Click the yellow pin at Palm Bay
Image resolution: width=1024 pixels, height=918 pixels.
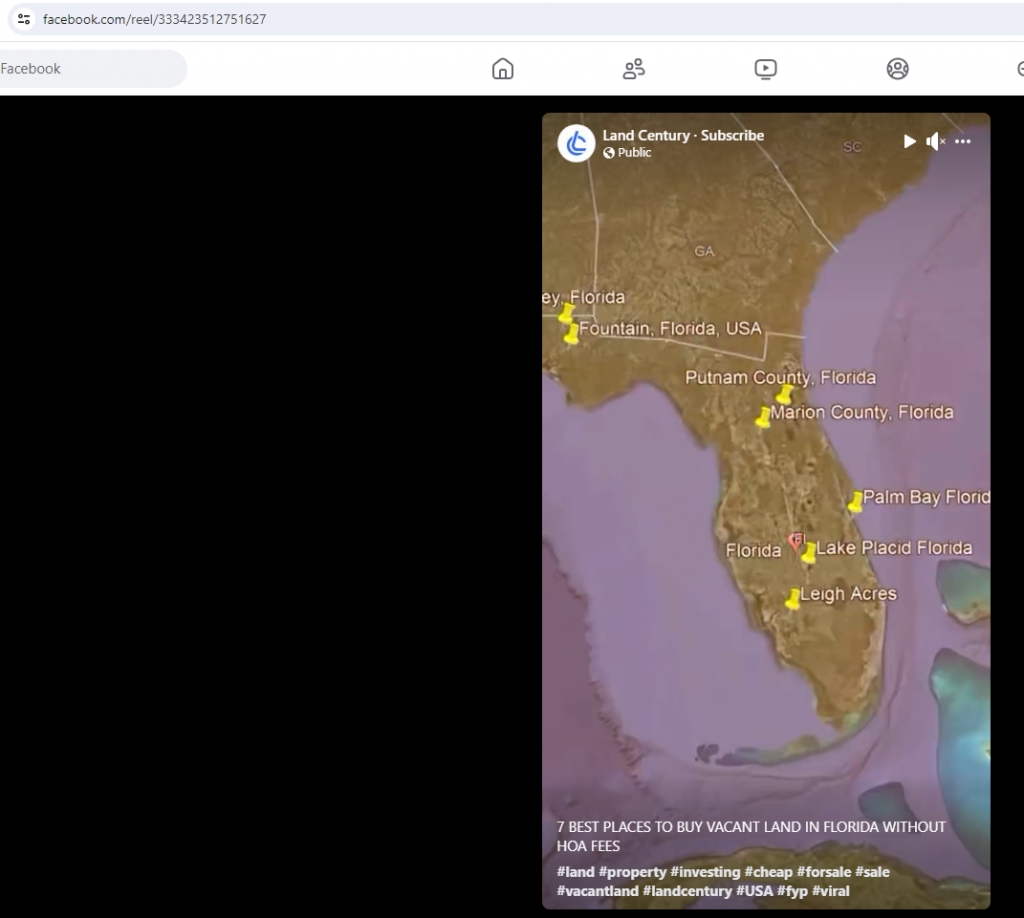tap(856, 502)
